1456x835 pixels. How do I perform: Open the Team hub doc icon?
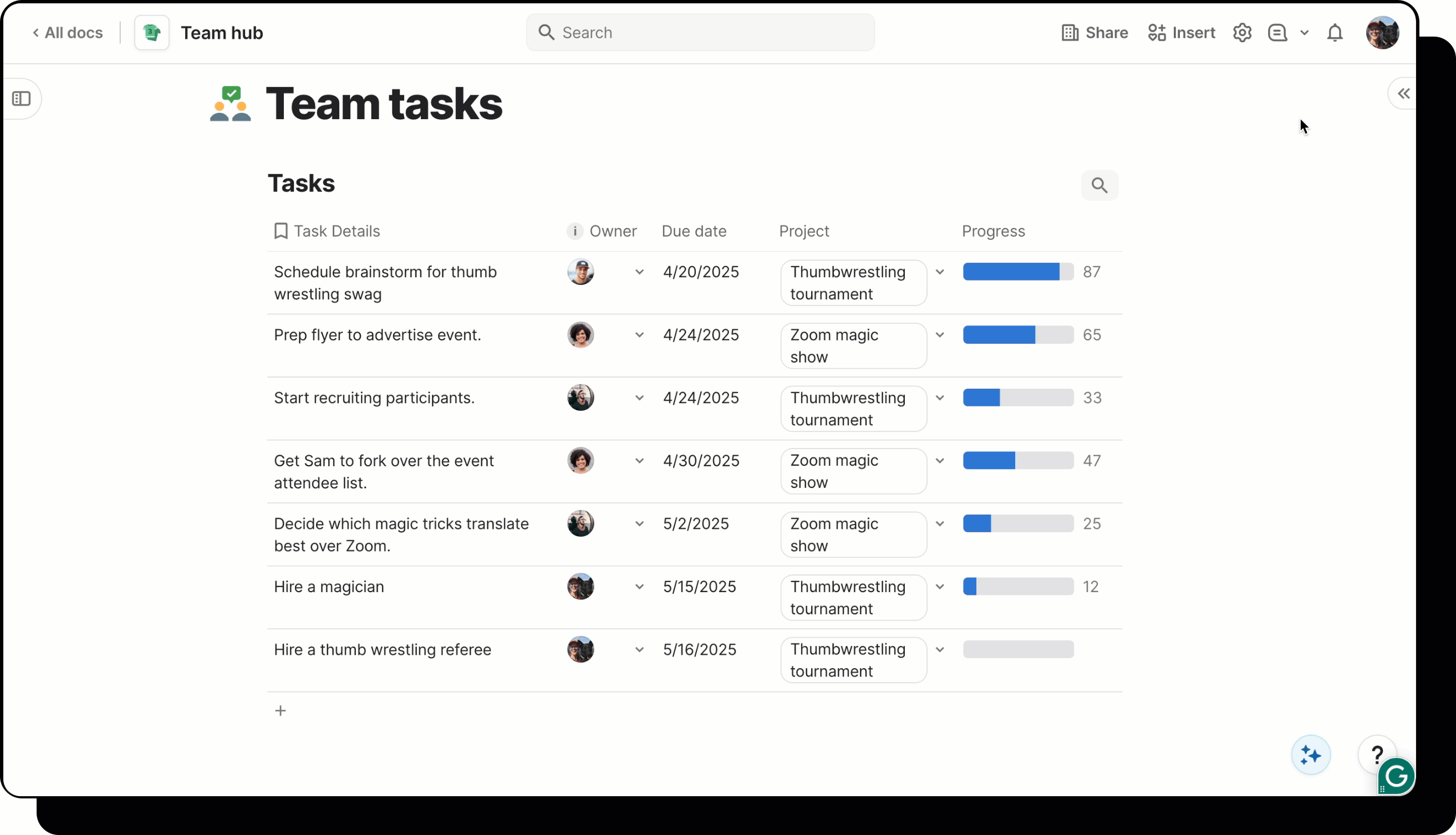[151, 33]
